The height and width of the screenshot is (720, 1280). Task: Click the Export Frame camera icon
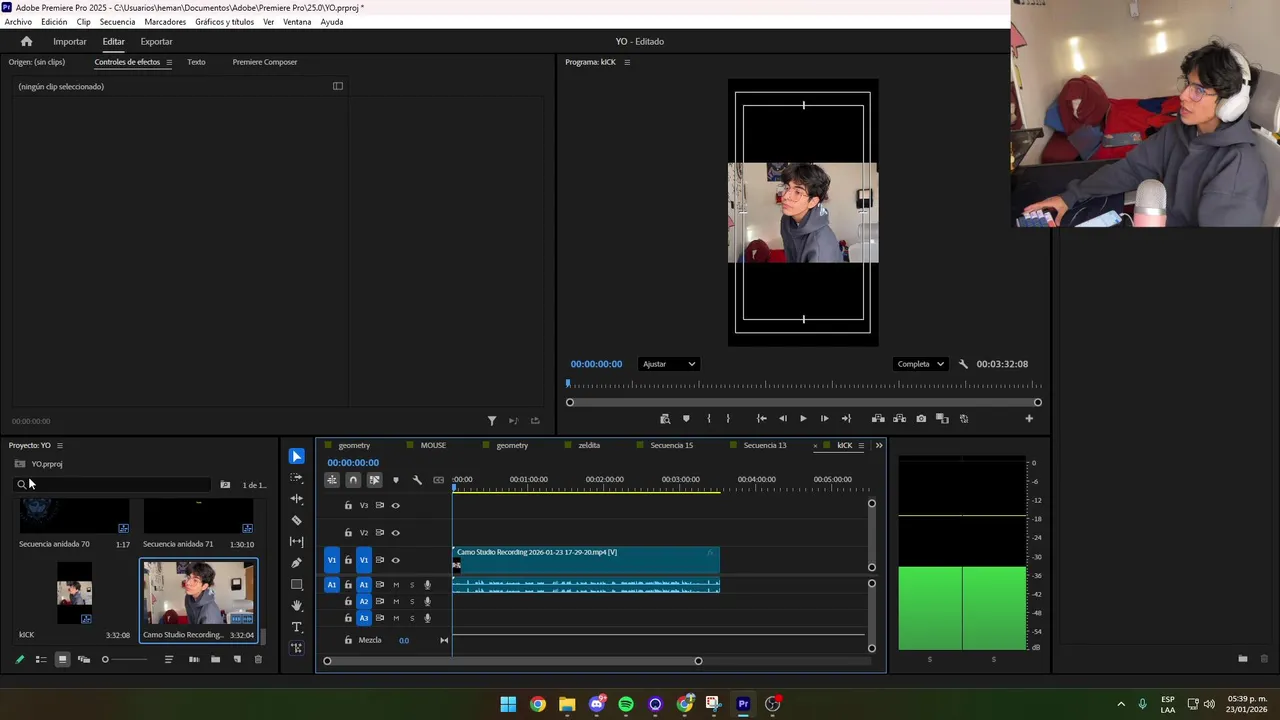coord(921,419)
